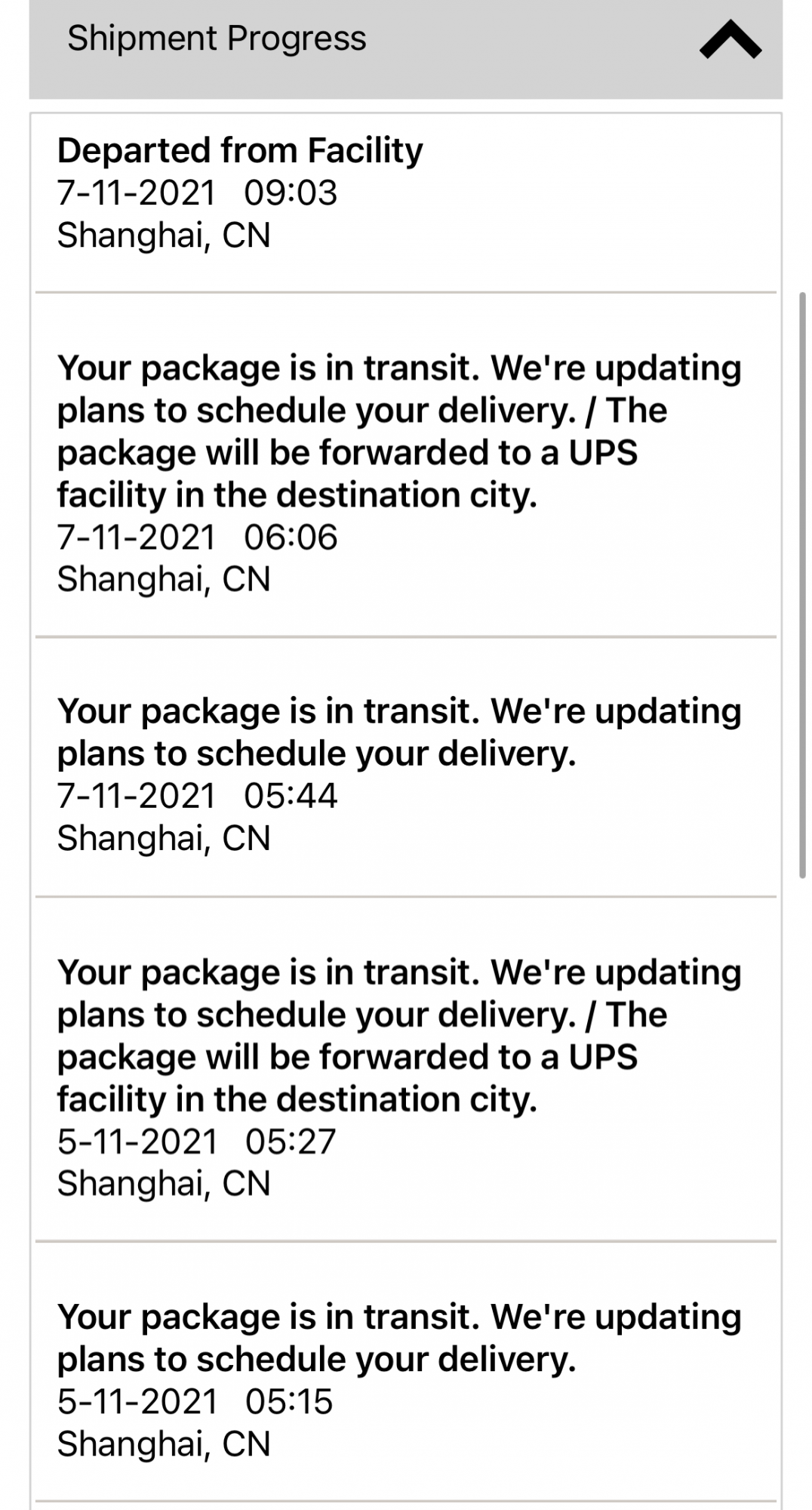Click Shanghai, CN under the 05:27 entry
The image size is (812, 1510).
click(164, 1183)
